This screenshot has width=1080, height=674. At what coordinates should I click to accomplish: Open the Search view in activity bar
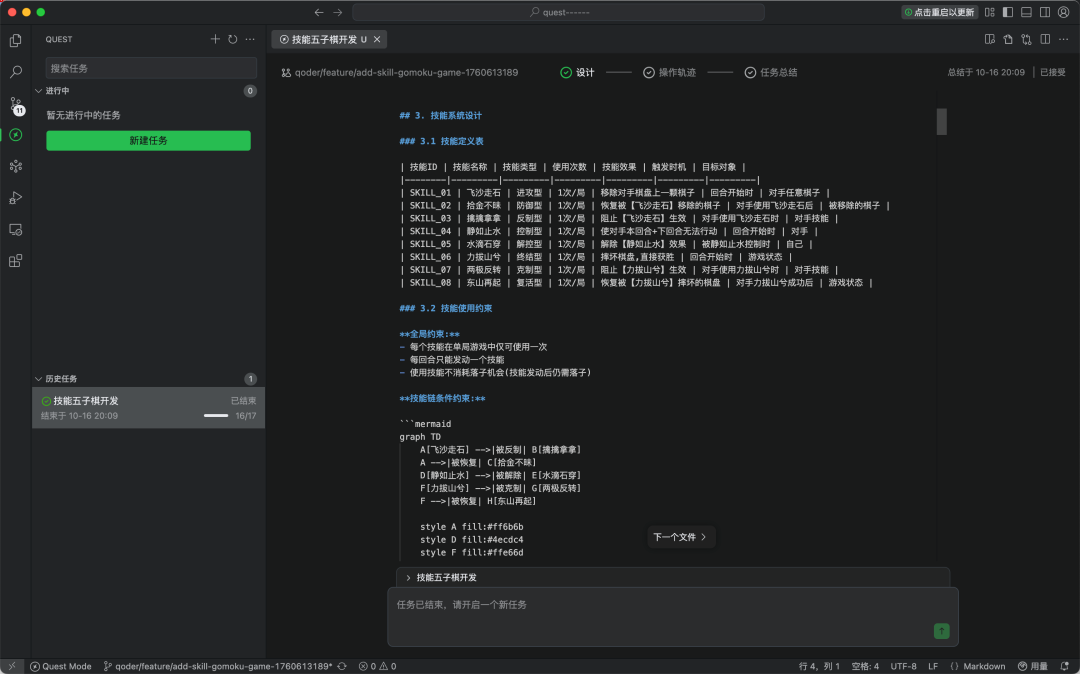[x=15, y=72]
